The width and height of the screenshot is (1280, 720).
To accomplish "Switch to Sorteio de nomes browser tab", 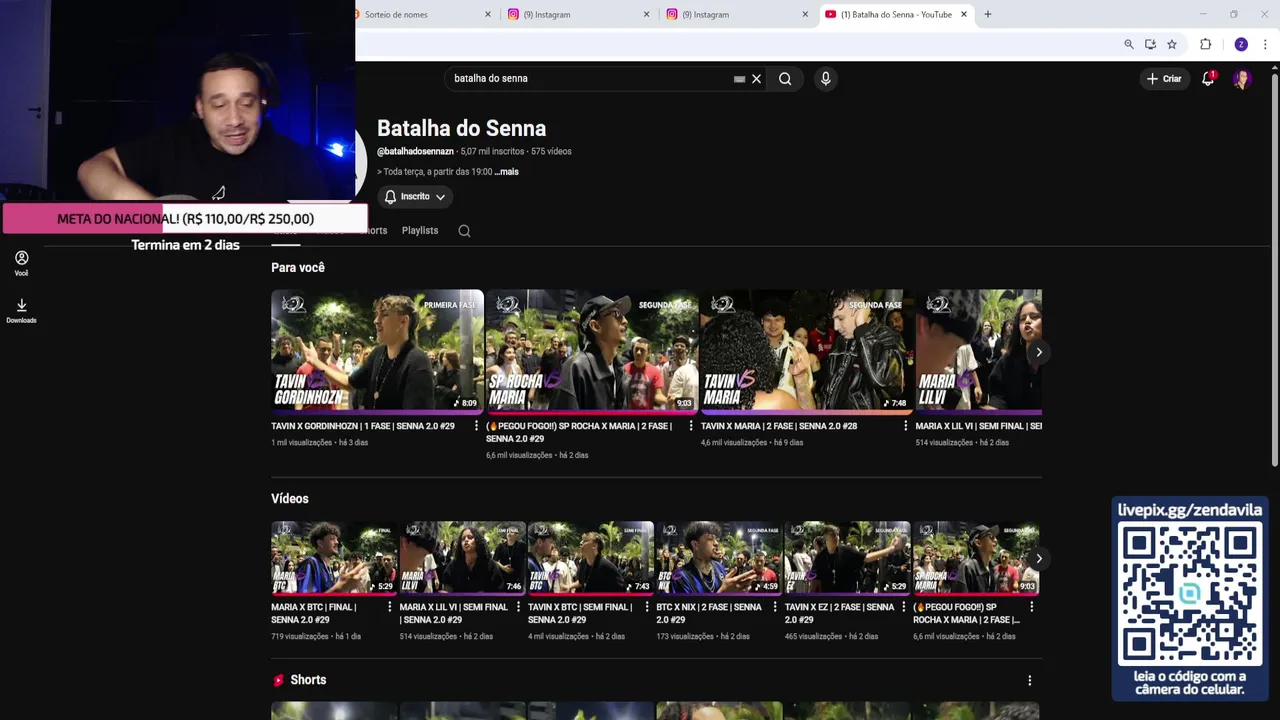I will (422, 14).
